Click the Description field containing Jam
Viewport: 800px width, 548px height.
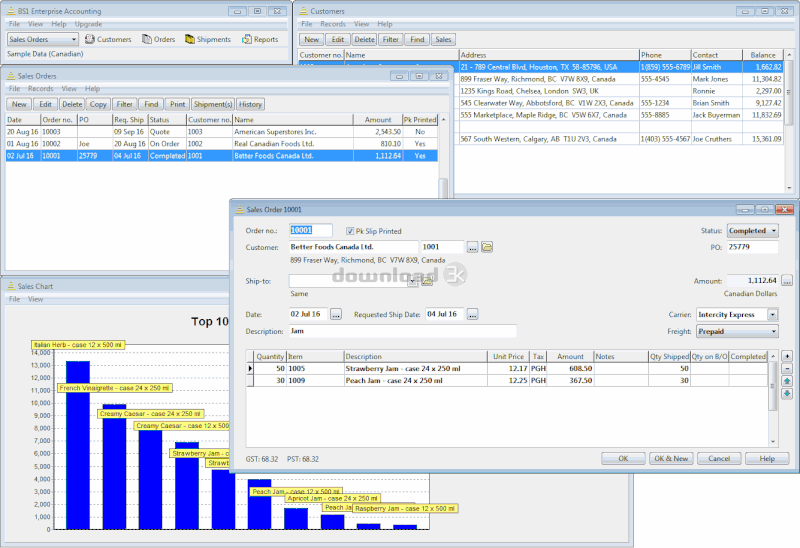pos(403,331)
